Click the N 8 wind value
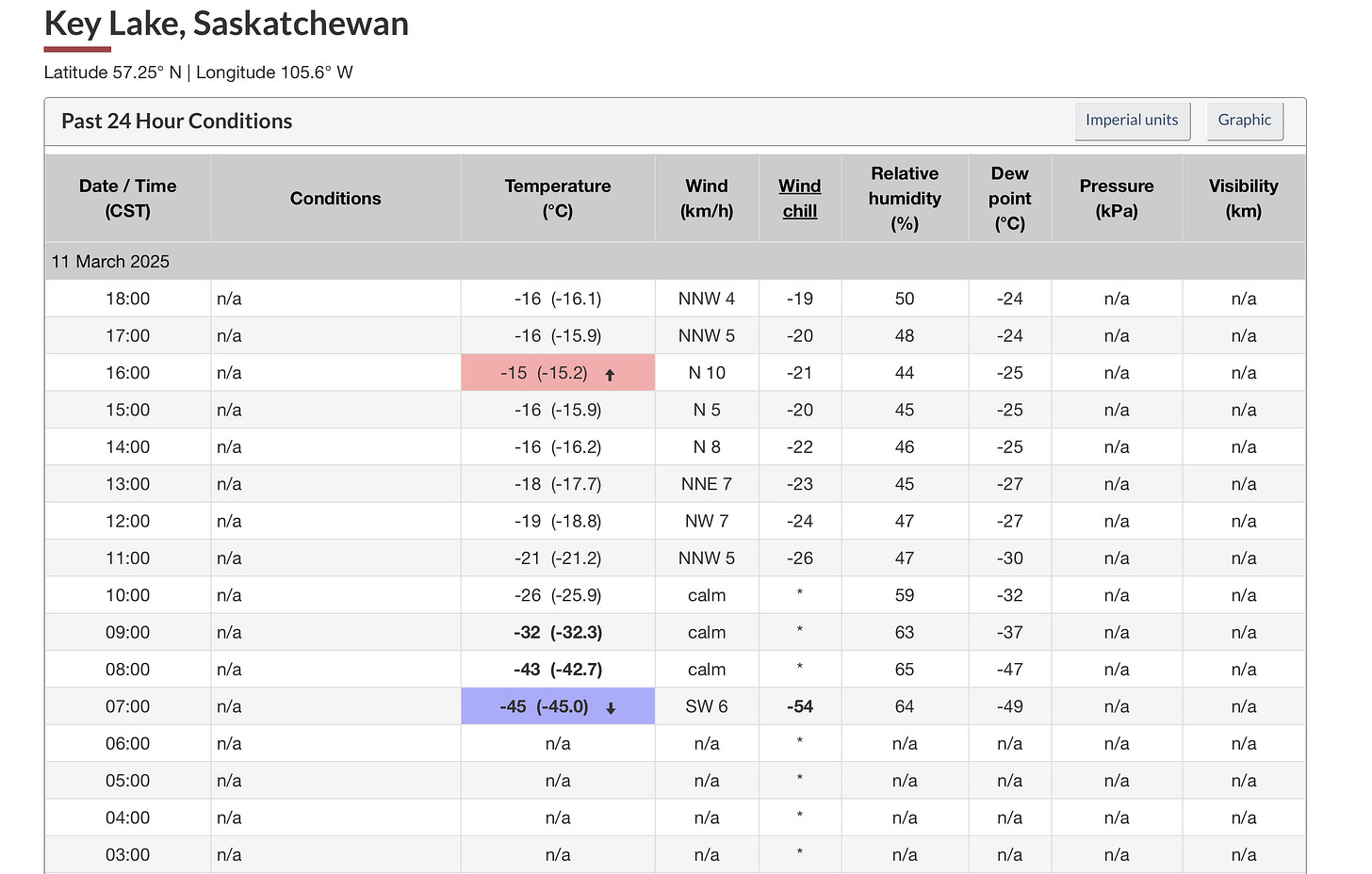 coord(707,446)
